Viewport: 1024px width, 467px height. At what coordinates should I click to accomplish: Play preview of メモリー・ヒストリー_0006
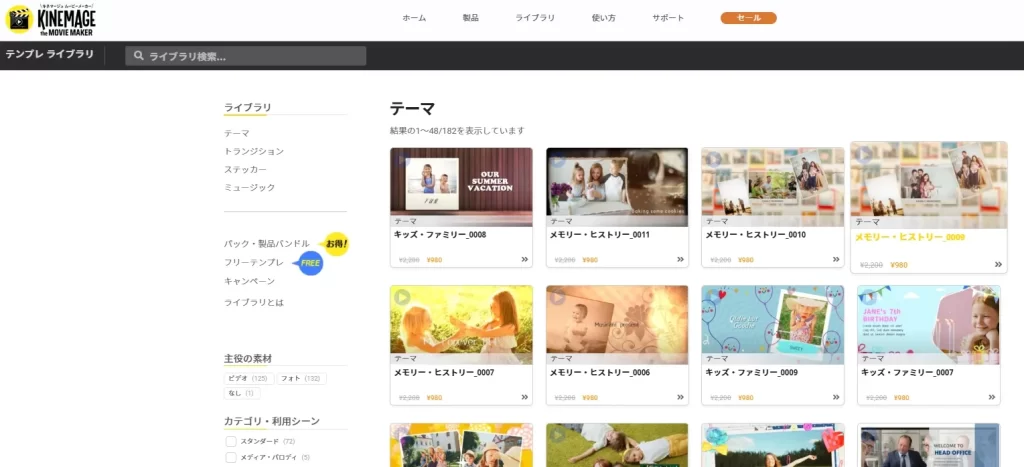click(x=558, y=298)
